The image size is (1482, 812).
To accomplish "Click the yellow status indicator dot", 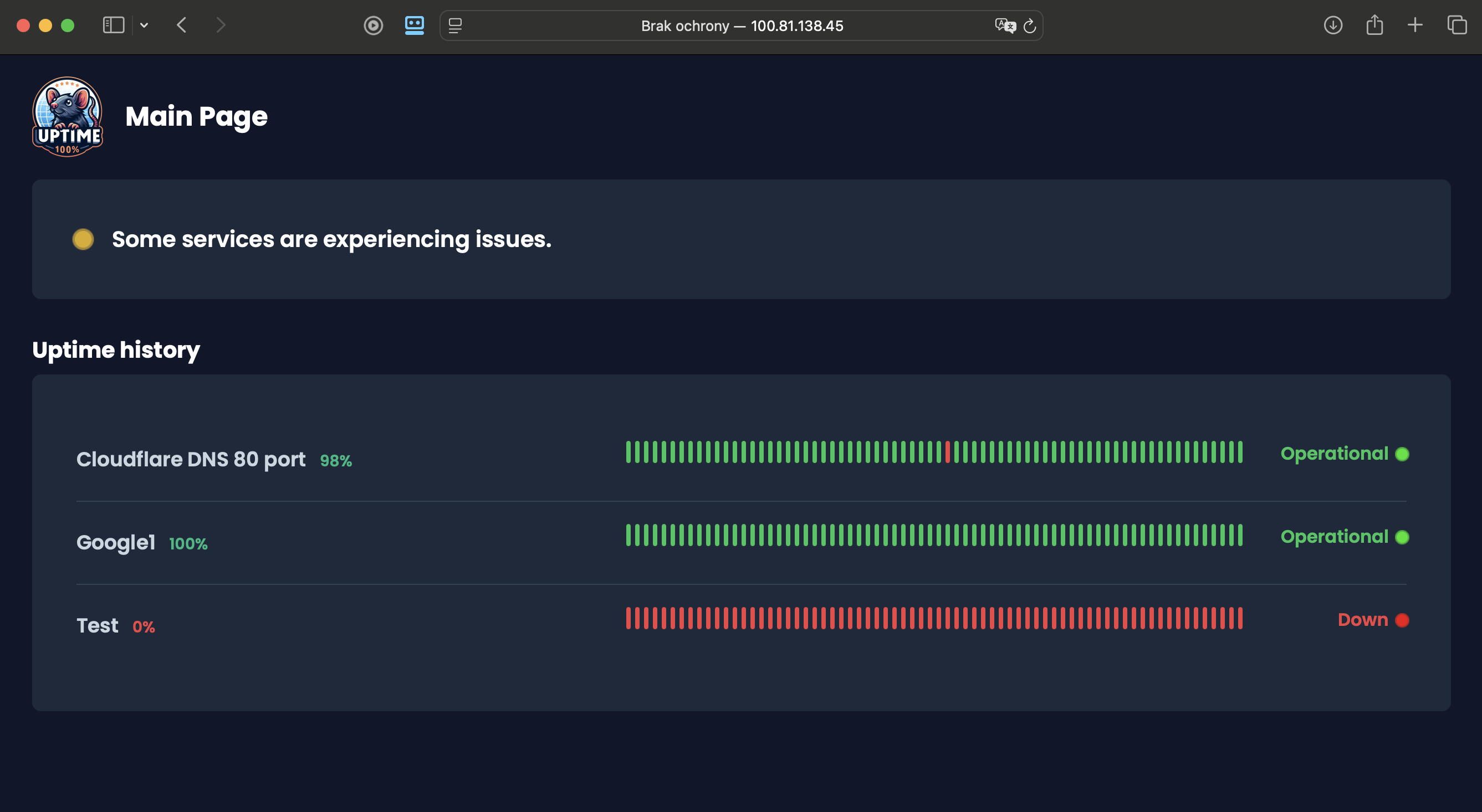I will coord(84,239).
